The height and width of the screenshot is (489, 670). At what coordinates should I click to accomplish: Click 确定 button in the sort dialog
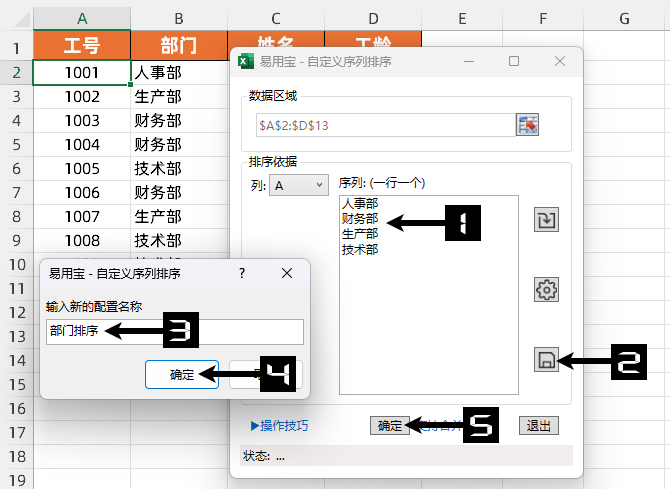tap(390, 426)
